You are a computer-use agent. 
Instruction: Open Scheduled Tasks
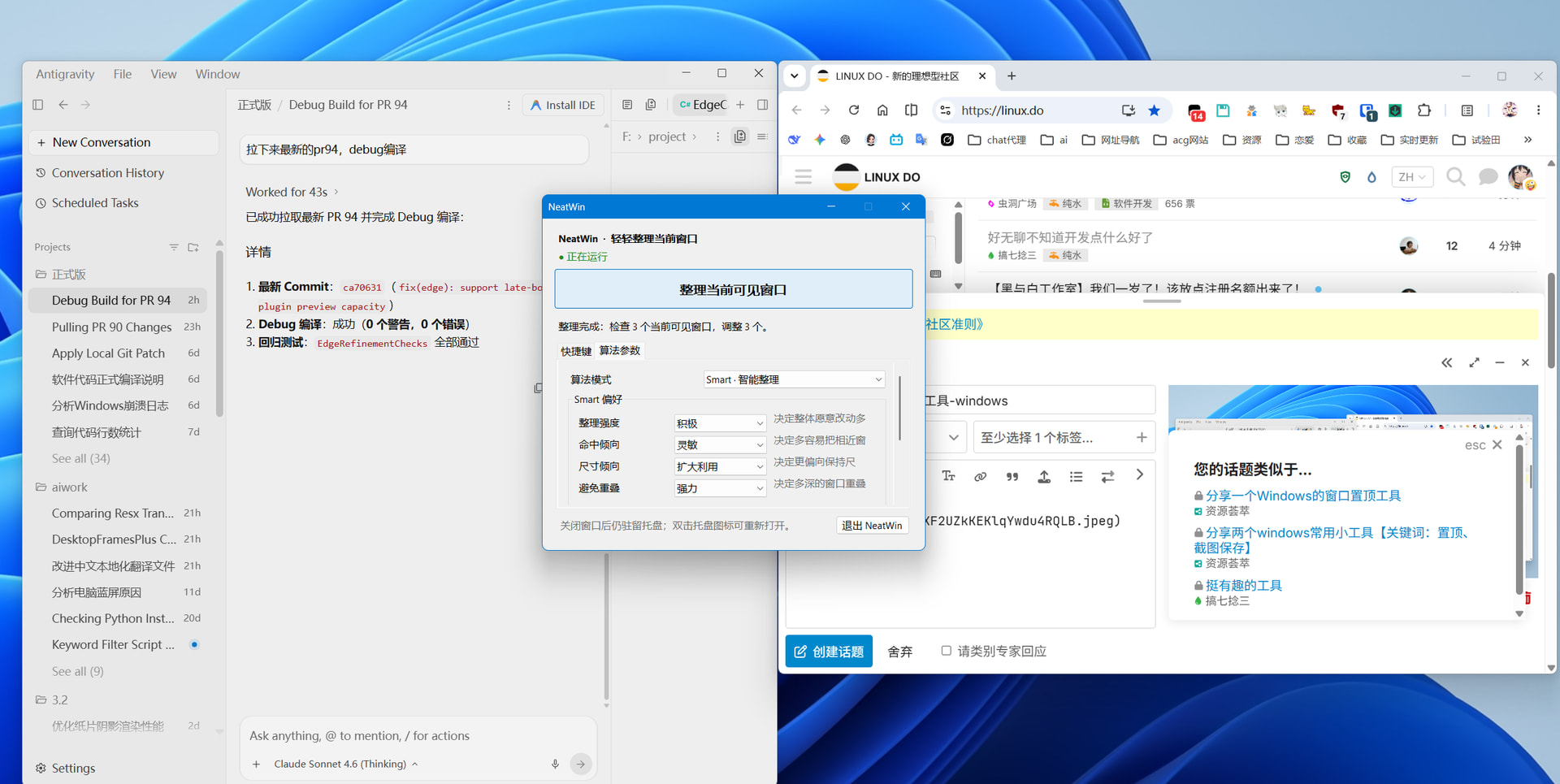[x=94, y=203]
